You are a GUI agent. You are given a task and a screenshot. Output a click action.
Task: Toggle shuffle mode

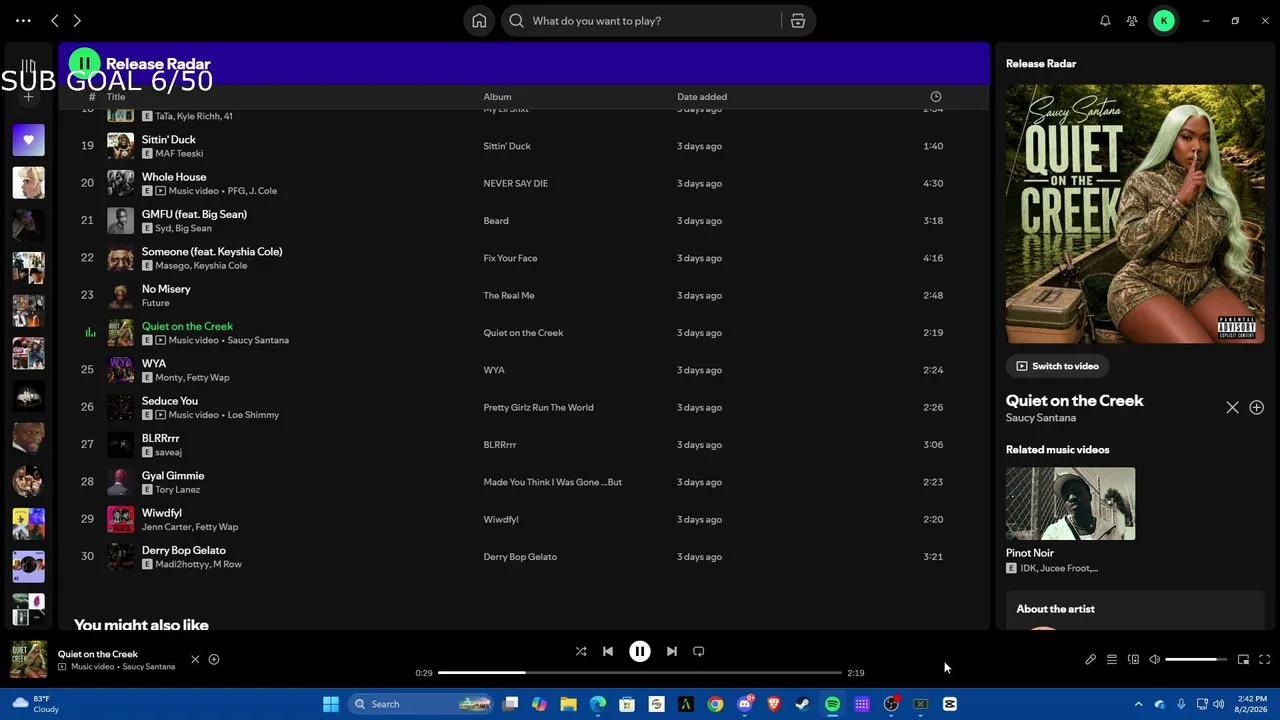(581, 651)
